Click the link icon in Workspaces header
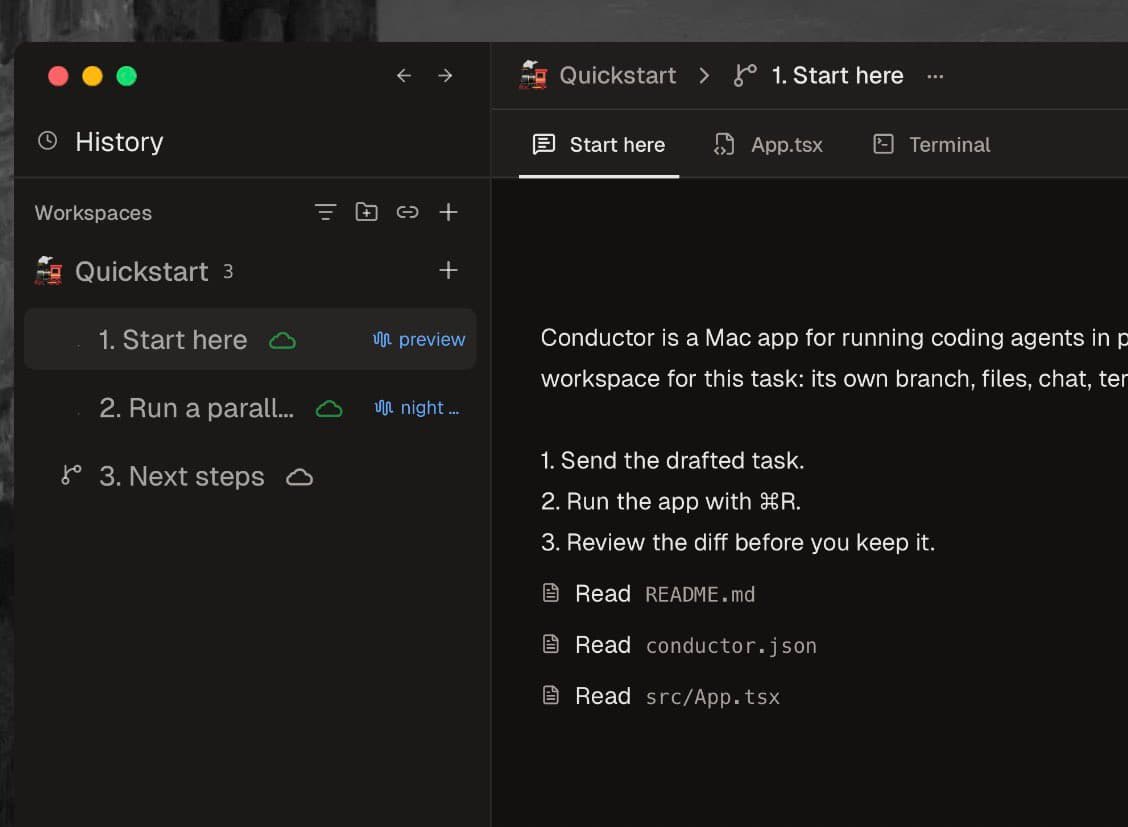This screenshot has height=827, width=1128. point(407,212)
